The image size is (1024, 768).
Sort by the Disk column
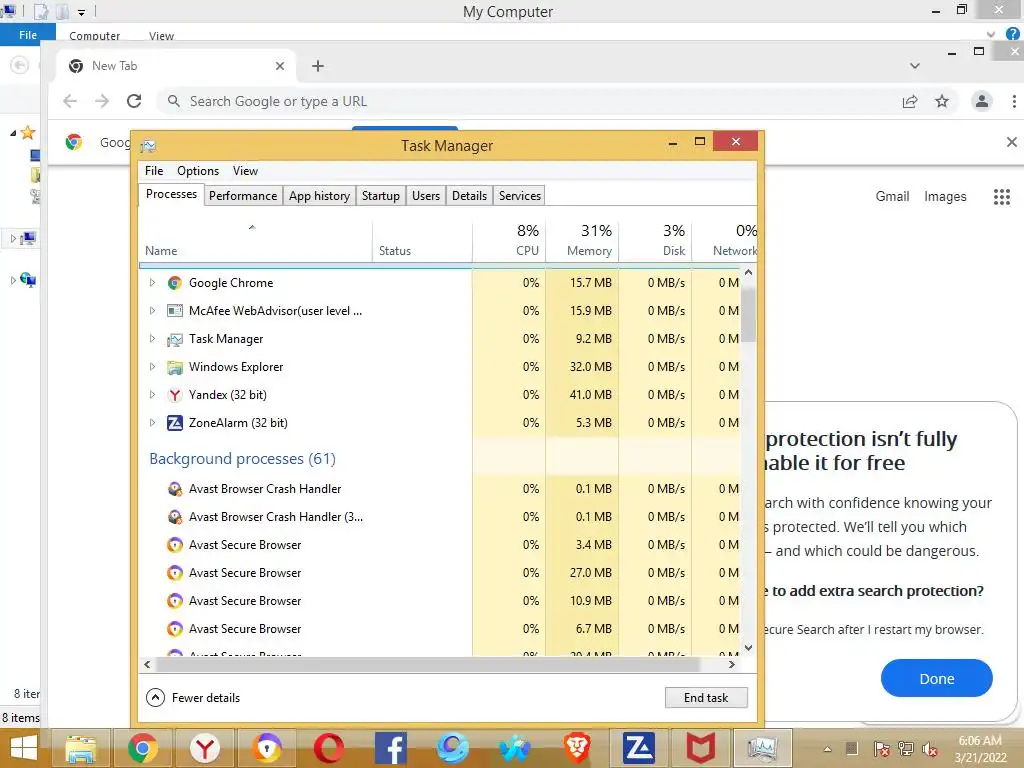coord(656,240)
